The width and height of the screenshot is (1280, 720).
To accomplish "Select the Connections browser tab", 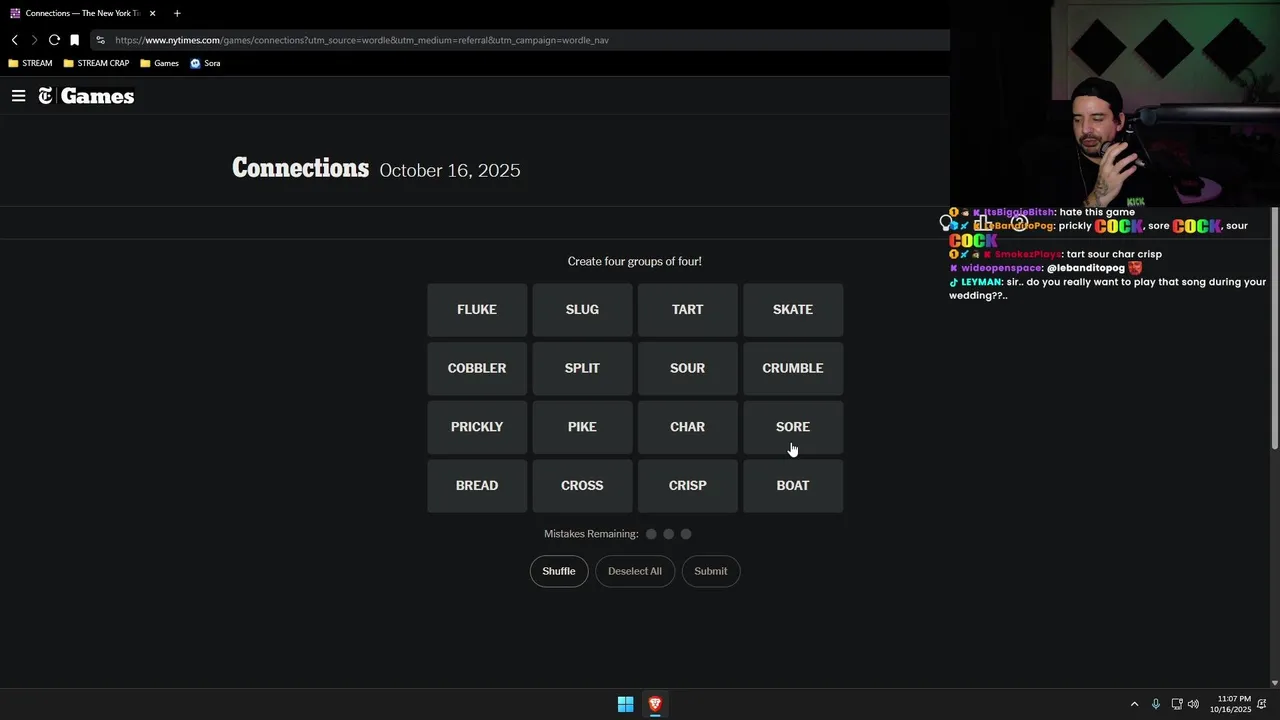I will click(x=83, y=13).
